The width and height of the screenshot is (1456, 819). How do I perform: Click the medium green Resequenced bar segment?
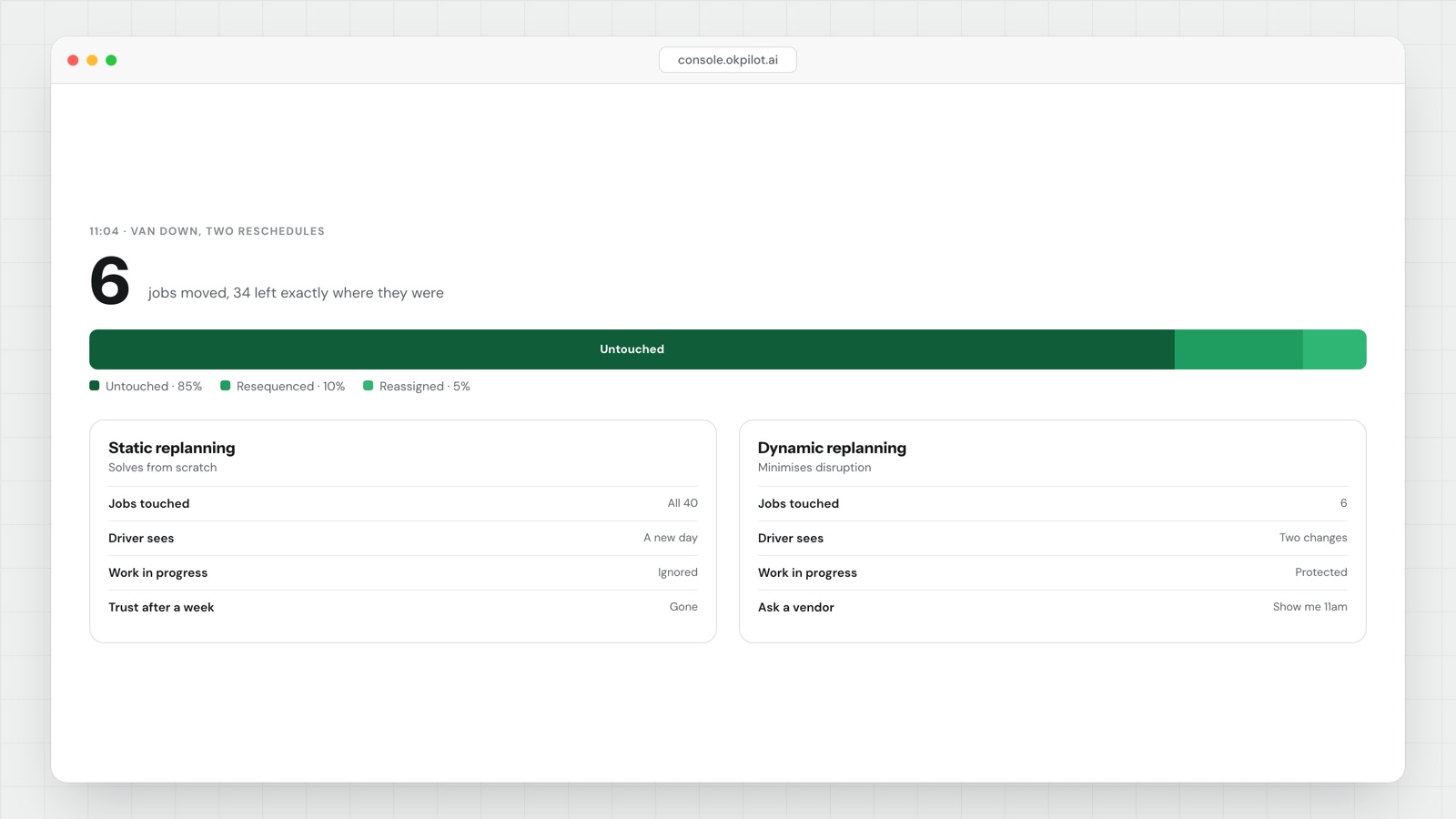[1239, 349]
